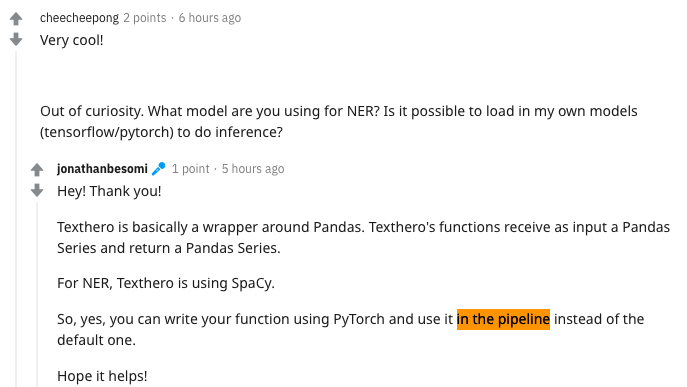Upvote cheecheepong's "Very cool!" comment
The width and height of the screenshot is (687, 387).
(16, 18)
